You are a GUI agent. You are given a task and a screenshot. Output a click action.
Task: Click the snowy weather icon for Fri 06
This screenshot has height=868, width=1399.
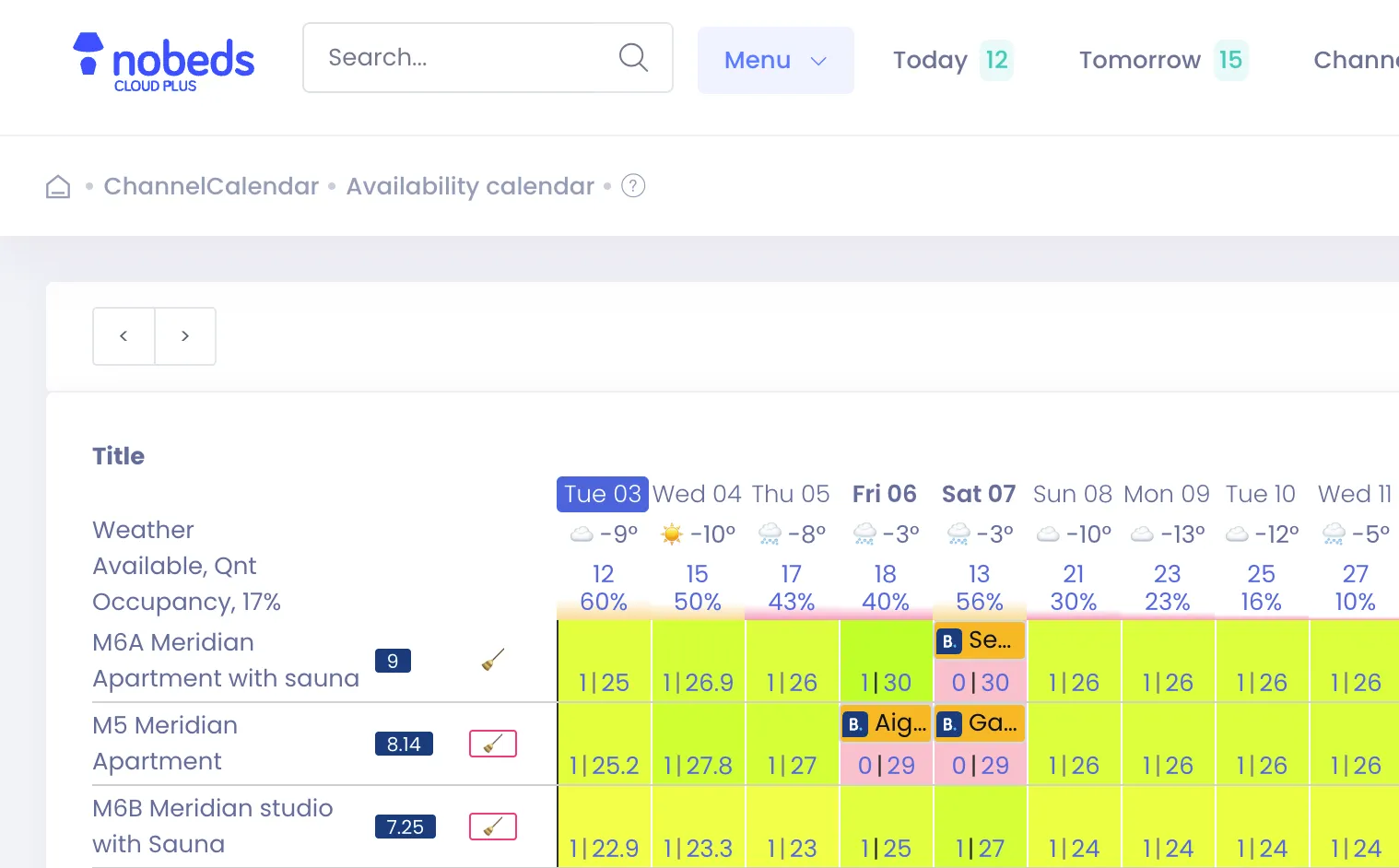(864, 534)
